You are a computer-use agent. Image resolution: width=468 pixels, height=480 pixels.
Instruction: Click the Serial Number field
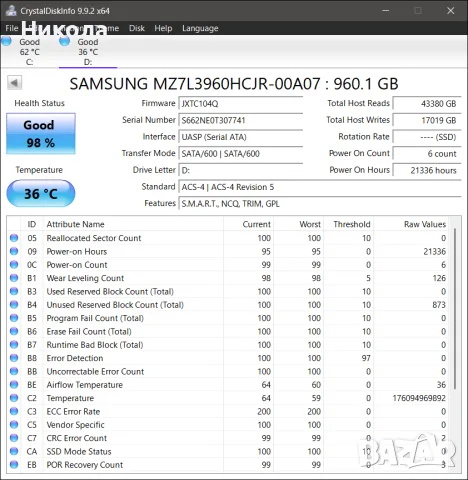240,120
